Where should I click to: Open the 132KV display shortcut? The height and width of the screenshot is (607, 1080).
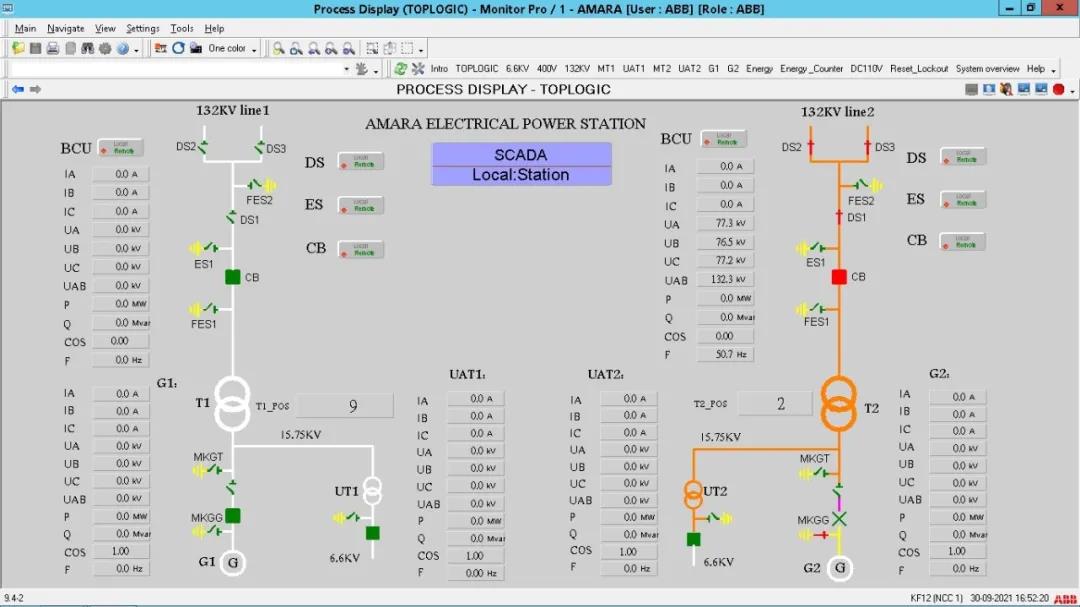click(x=577, y=69)
